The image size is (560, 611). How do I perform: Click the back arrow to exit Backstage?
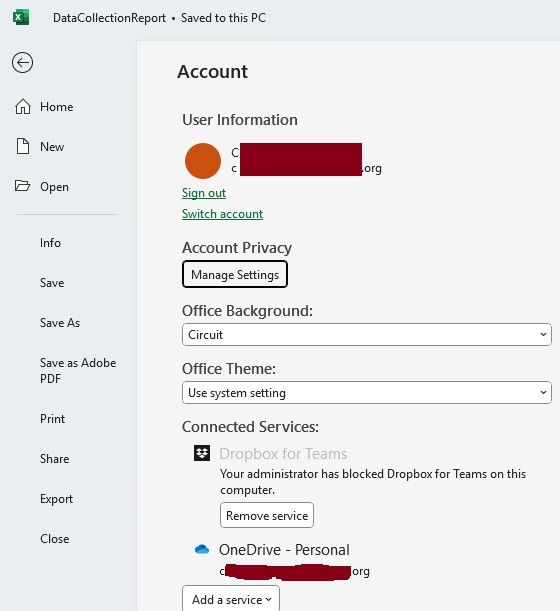coord(22,63)
